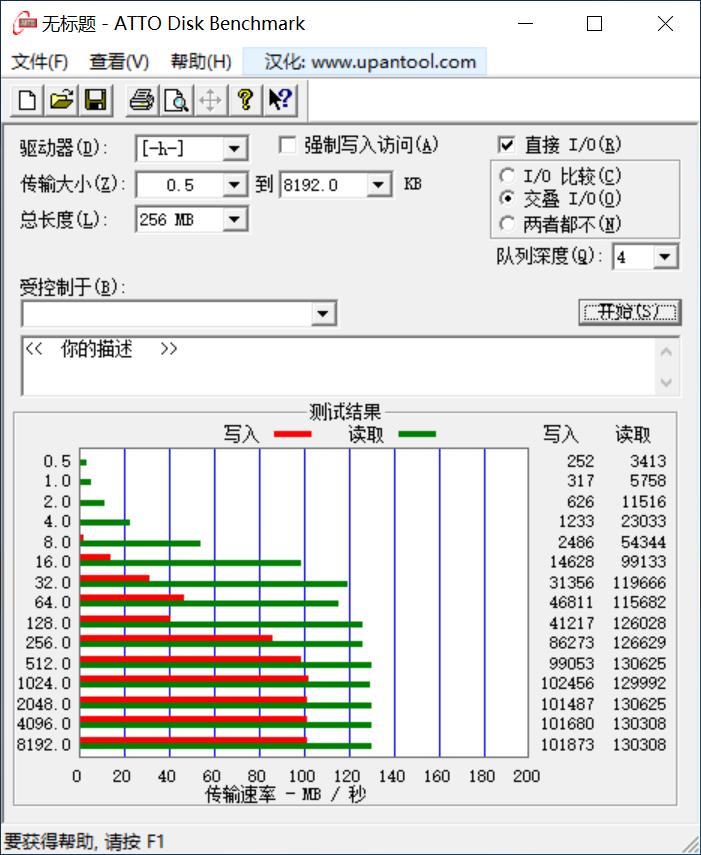The image size is (701, 855).
Task: Open the 帮助(H) menu
Action: [x=201, y=62]
